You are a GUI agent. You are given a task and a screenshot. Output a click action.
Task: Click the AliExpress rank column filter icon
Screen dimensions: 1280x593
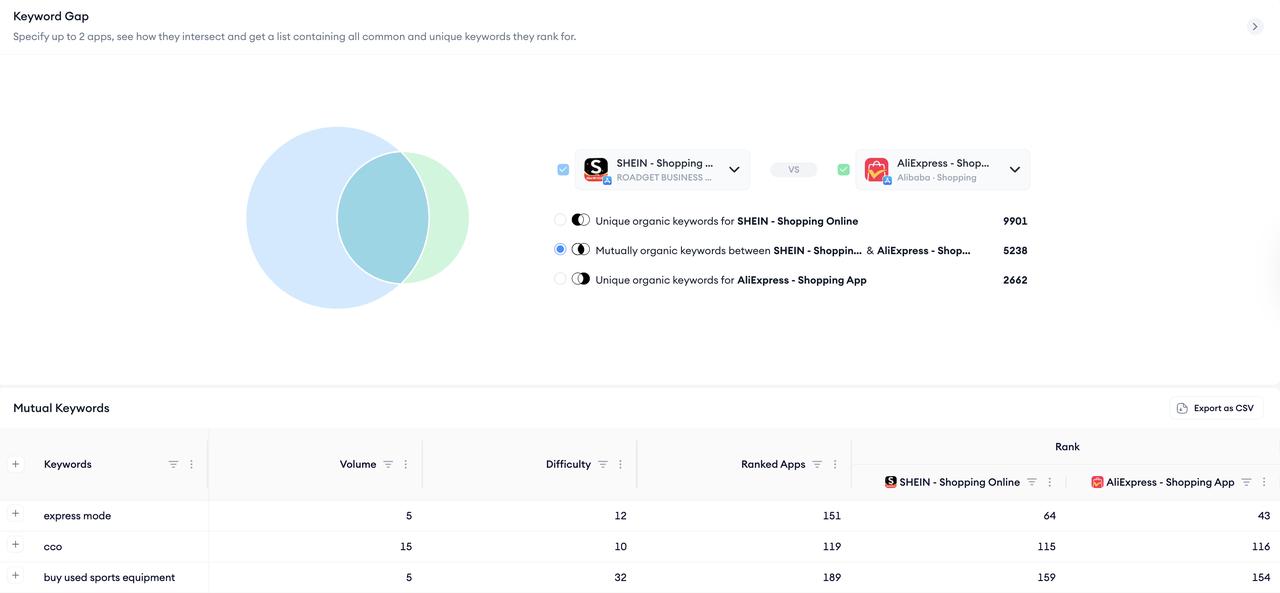1246,482
